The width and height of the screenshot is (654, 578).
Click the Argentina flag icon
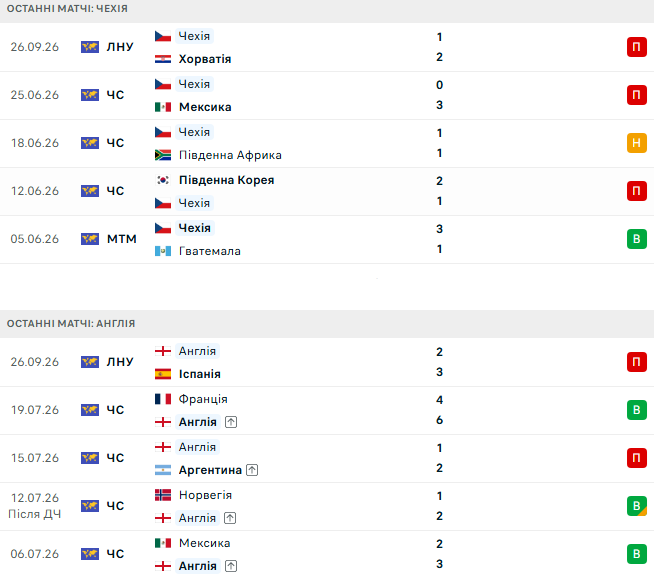point(163,470)
